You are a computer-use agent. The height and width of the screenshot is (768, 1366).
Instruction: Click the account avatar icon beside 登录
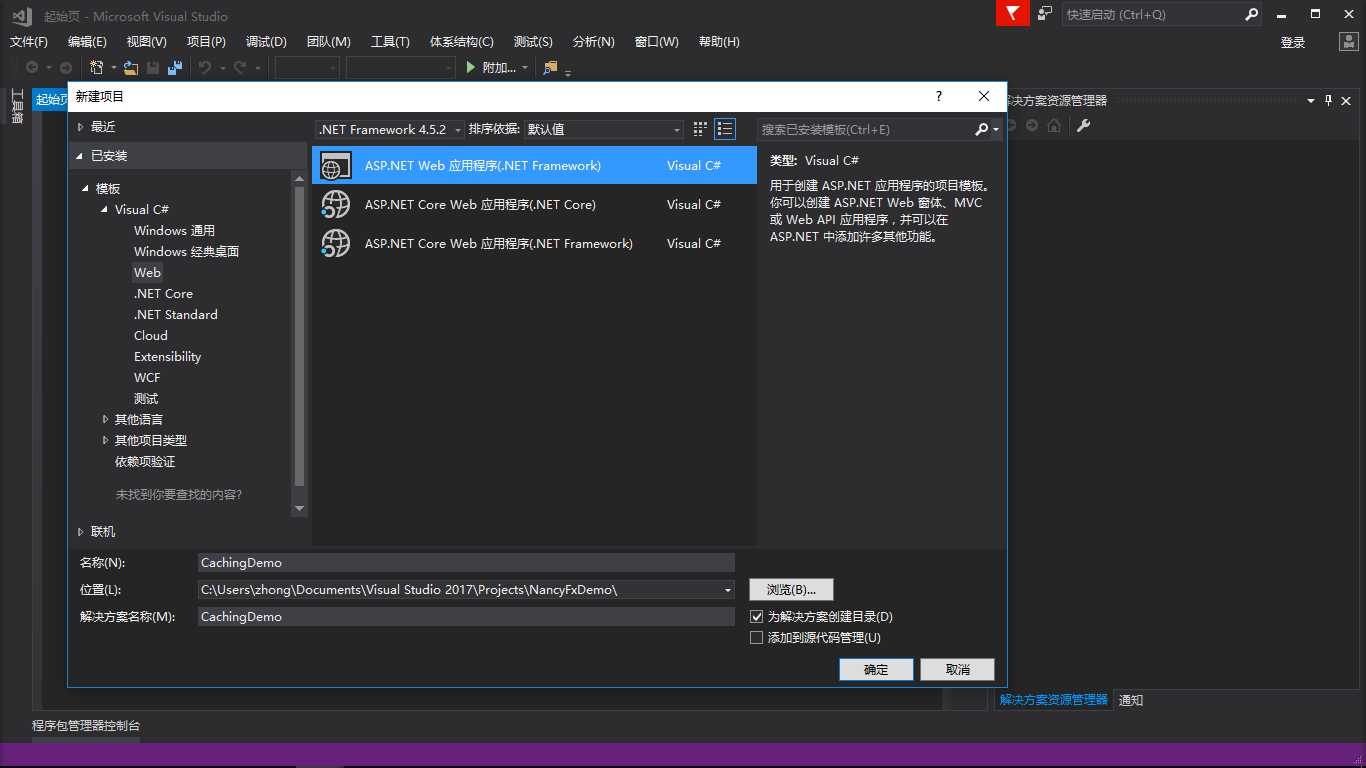click(1348, 41)
